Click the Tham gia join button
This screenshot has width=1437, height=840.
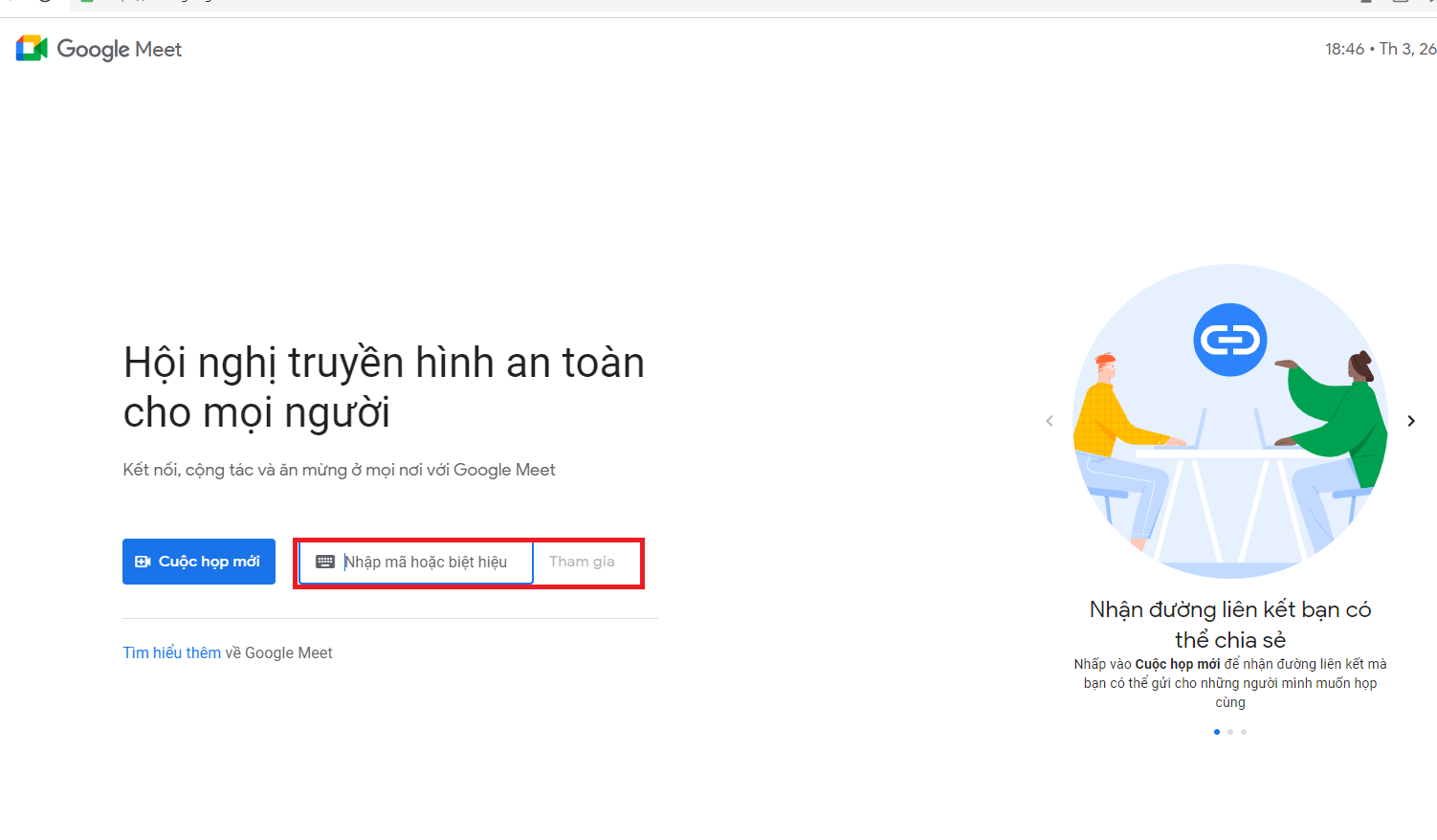(x=582, y=562)
